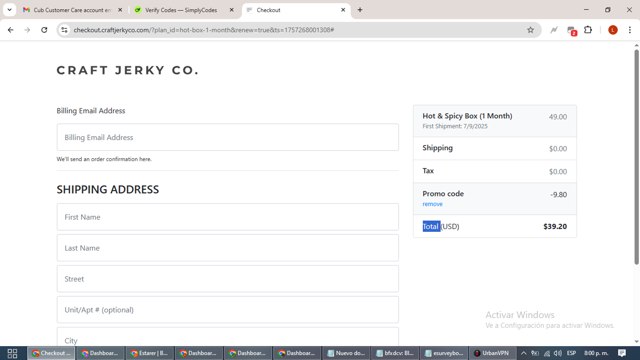Viewport: 640px width, 360px height.
Task: Open the network icon in system tray
Action: (547, 353)
